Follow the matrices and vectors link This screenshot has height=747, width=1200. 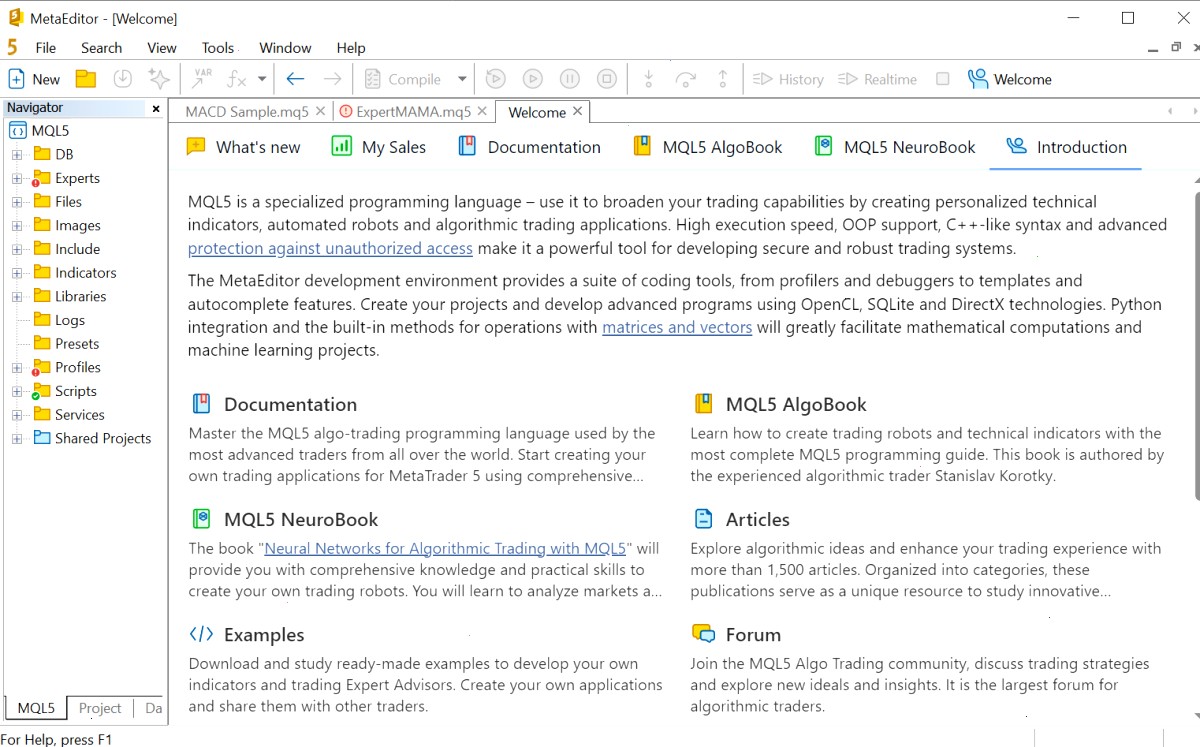(677, 327)
